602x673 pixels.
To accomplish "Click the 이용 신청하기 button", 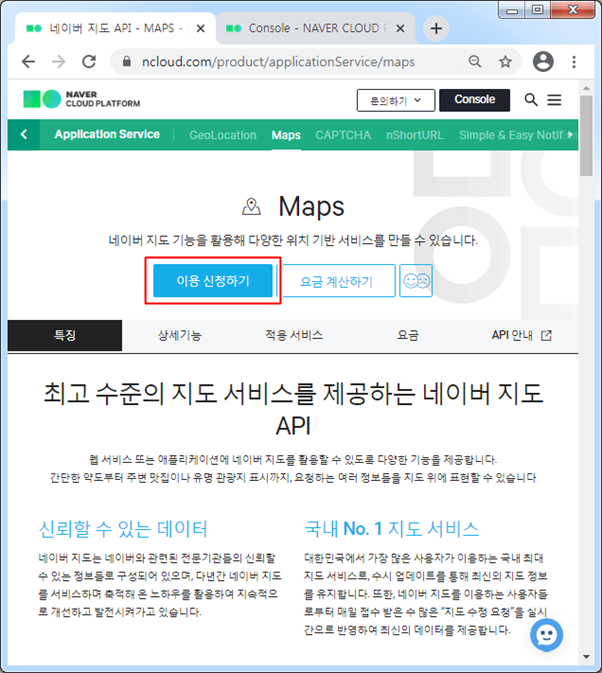I will click(213, 281).
